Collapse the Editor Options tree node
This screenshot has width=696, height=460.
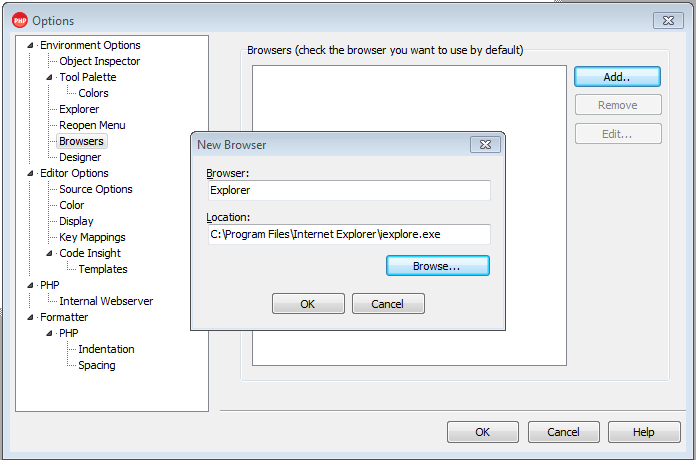[x=30, y=173]
